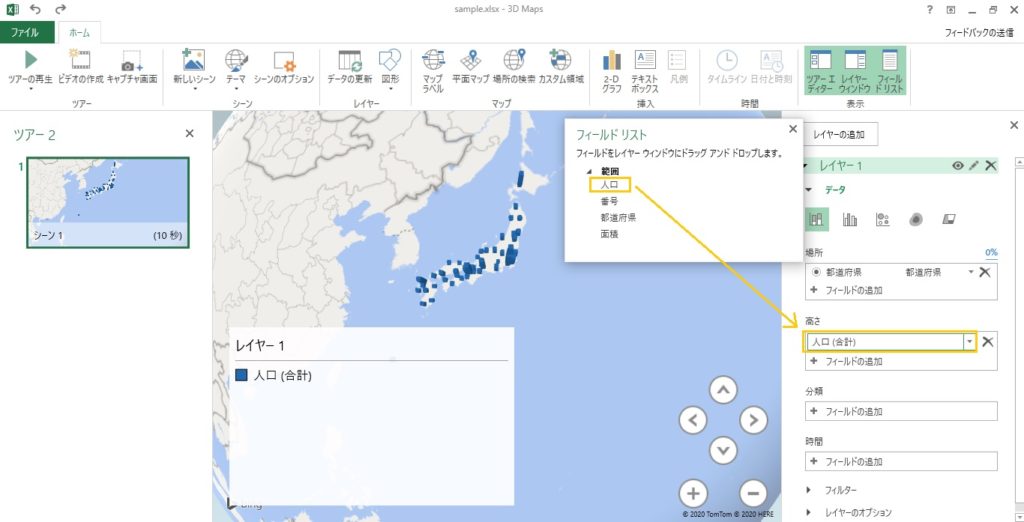Open the ファイル tab
Screen dimensions: 1024x522
pyautogui.click(x=25, y=32)
